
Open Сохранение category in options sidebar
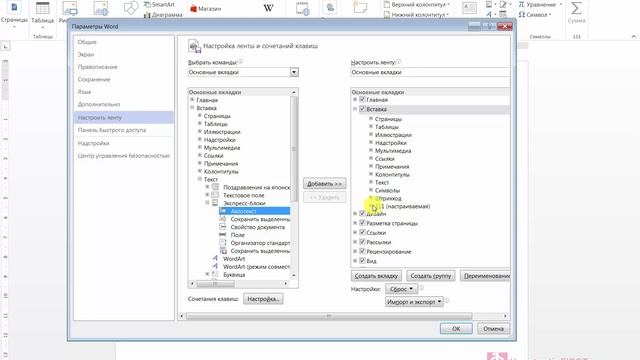[x=94, y=80]
